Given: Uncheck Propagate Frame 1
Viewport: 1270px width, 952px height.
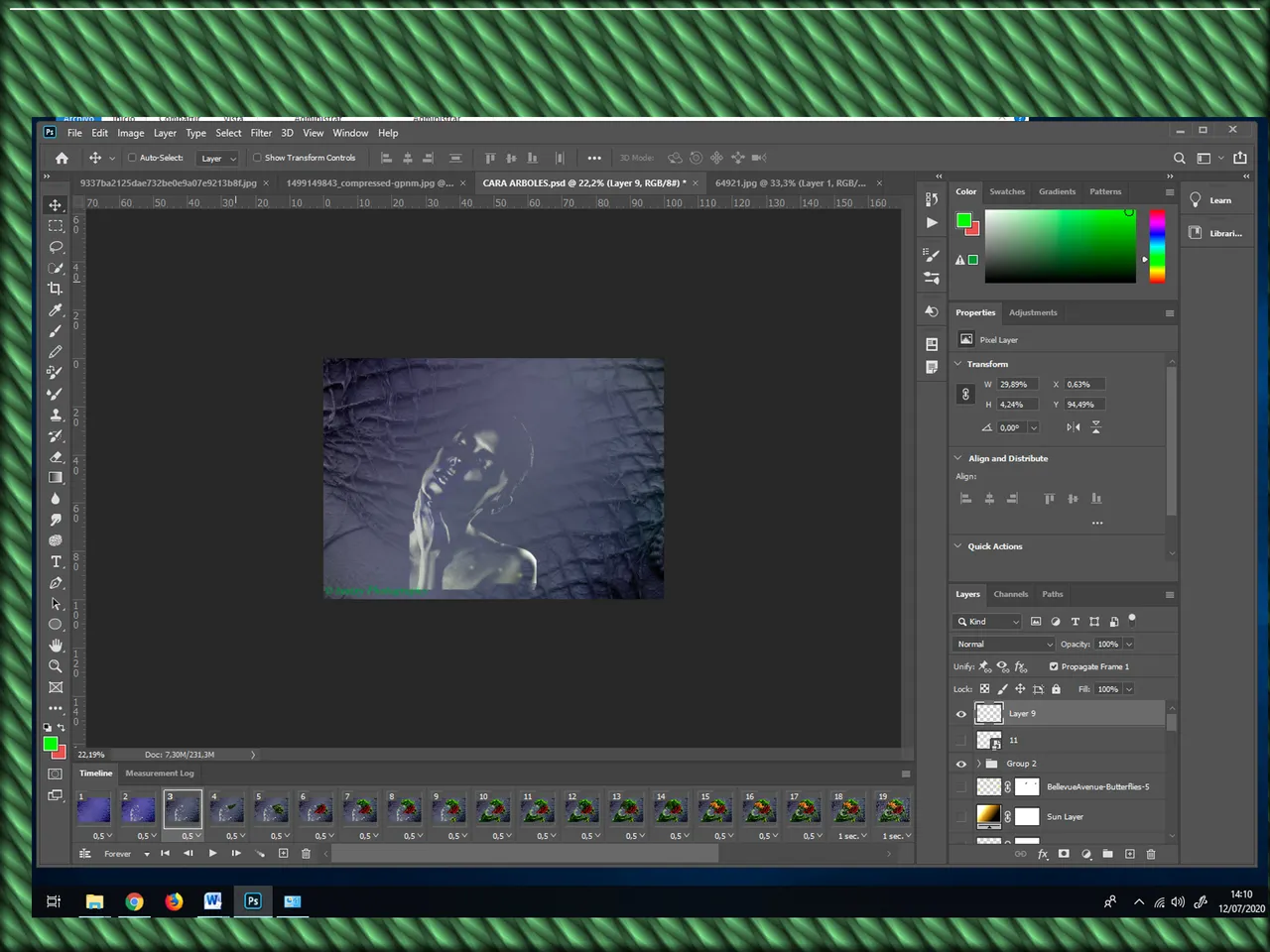Looking at the screenshot, I should (1054, 666).
